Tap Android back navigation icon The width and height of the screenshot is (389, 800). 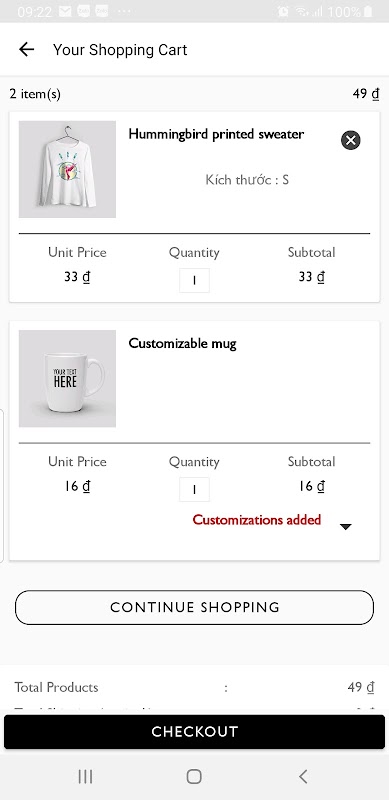303,777
